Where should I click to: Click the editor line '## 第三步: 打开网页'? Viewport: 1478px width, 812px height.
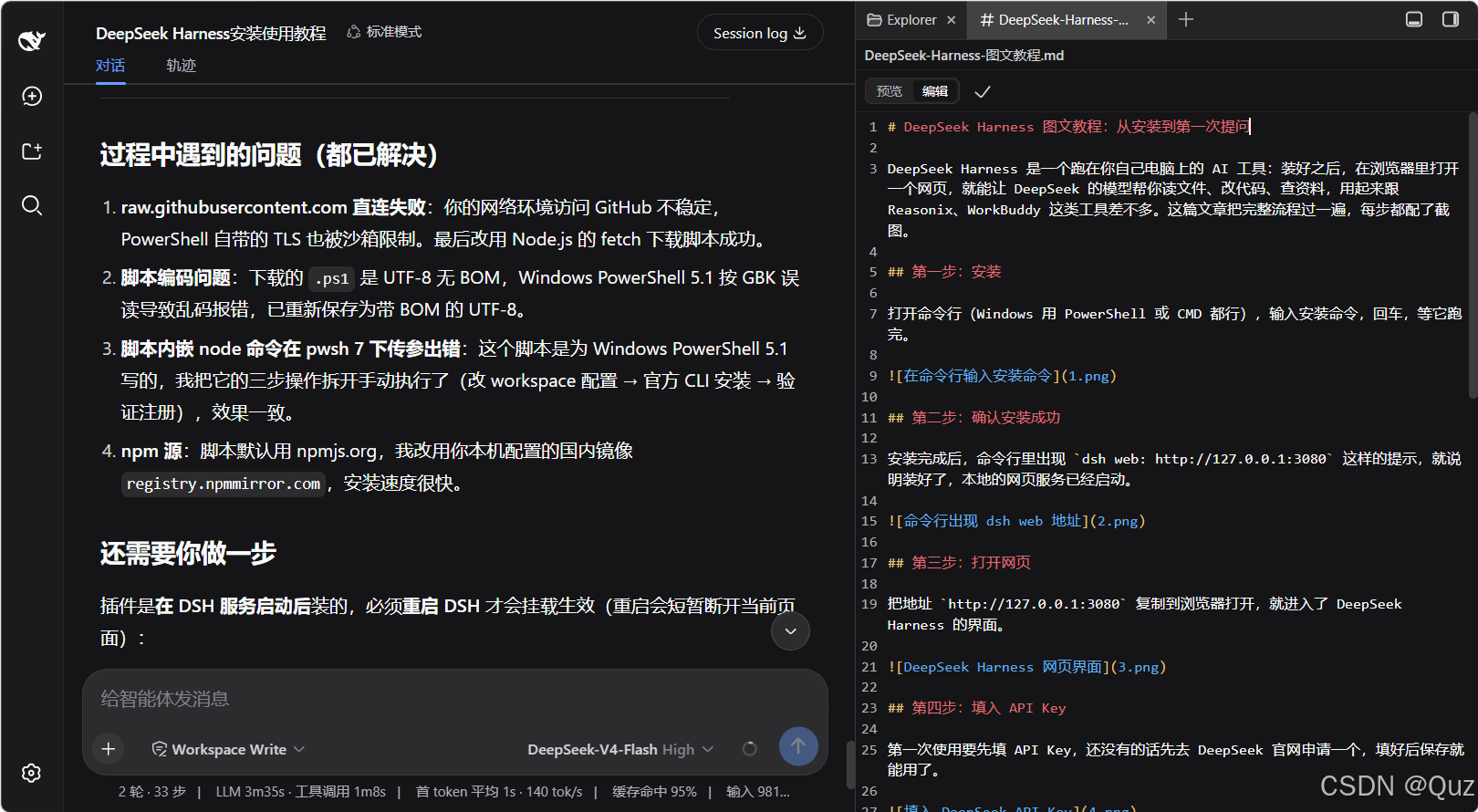(x=959, y=563)
